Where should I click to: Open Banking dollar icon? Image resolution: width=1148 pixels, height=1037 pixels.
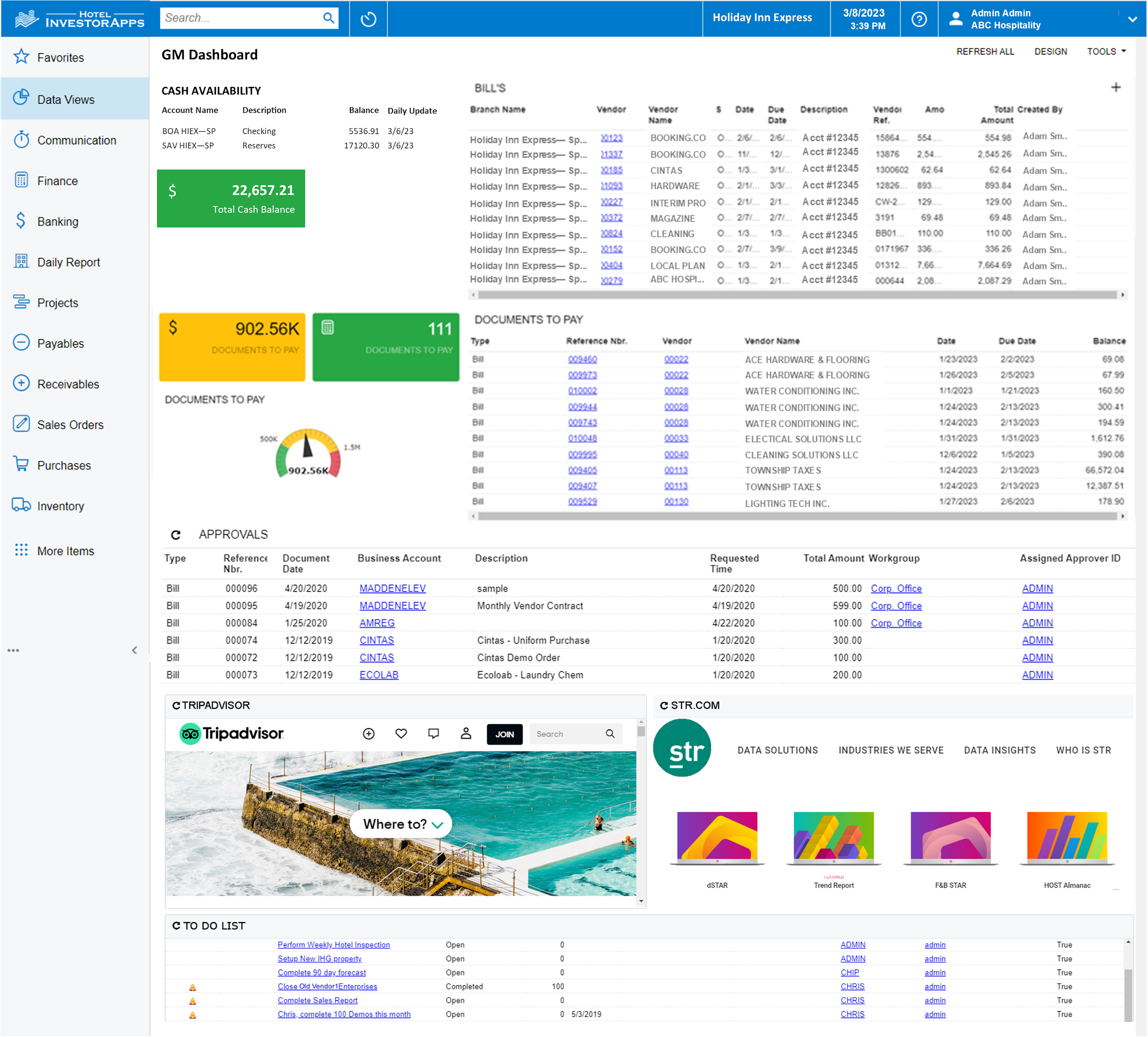point(21,221)
